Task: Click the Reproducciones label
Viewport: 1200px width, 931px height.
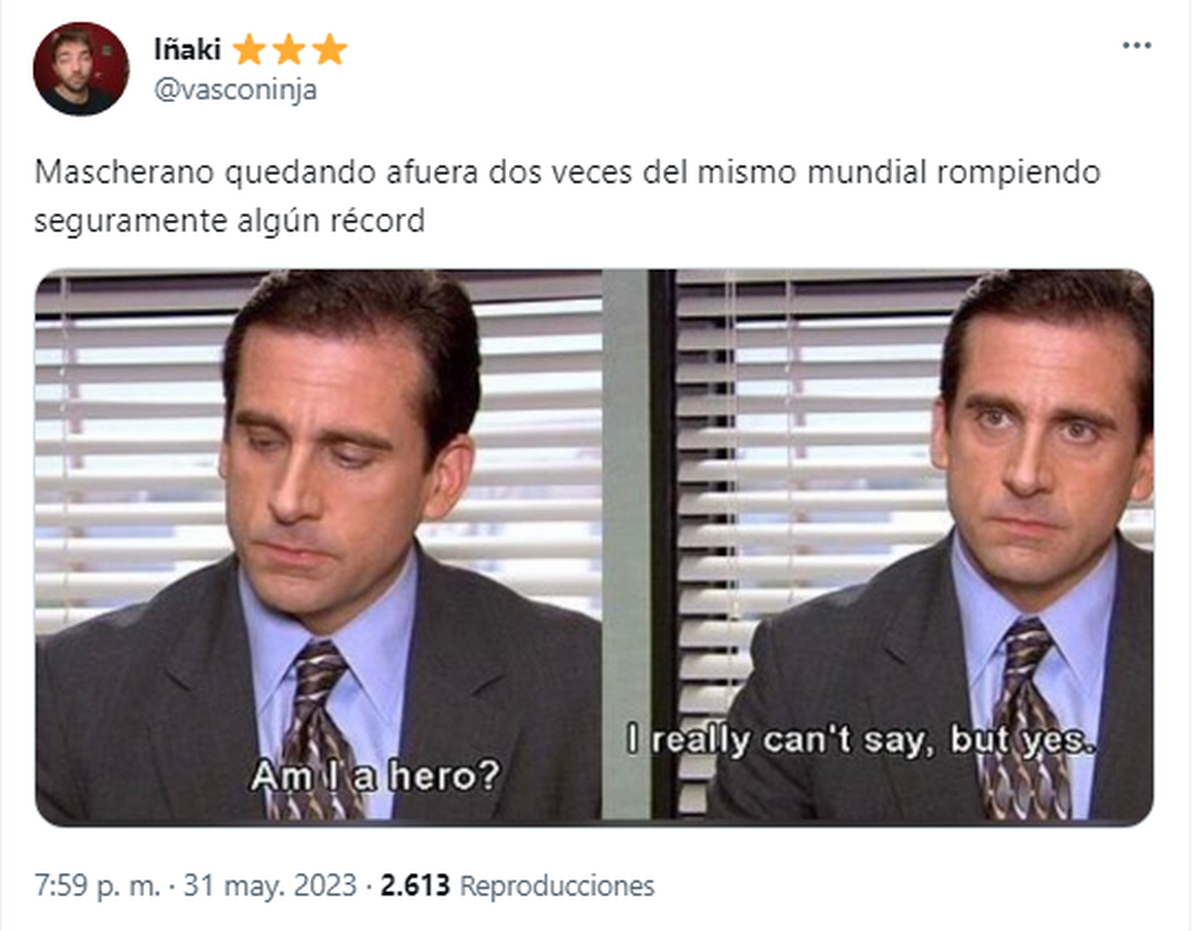Action: (x=557, y=886)
